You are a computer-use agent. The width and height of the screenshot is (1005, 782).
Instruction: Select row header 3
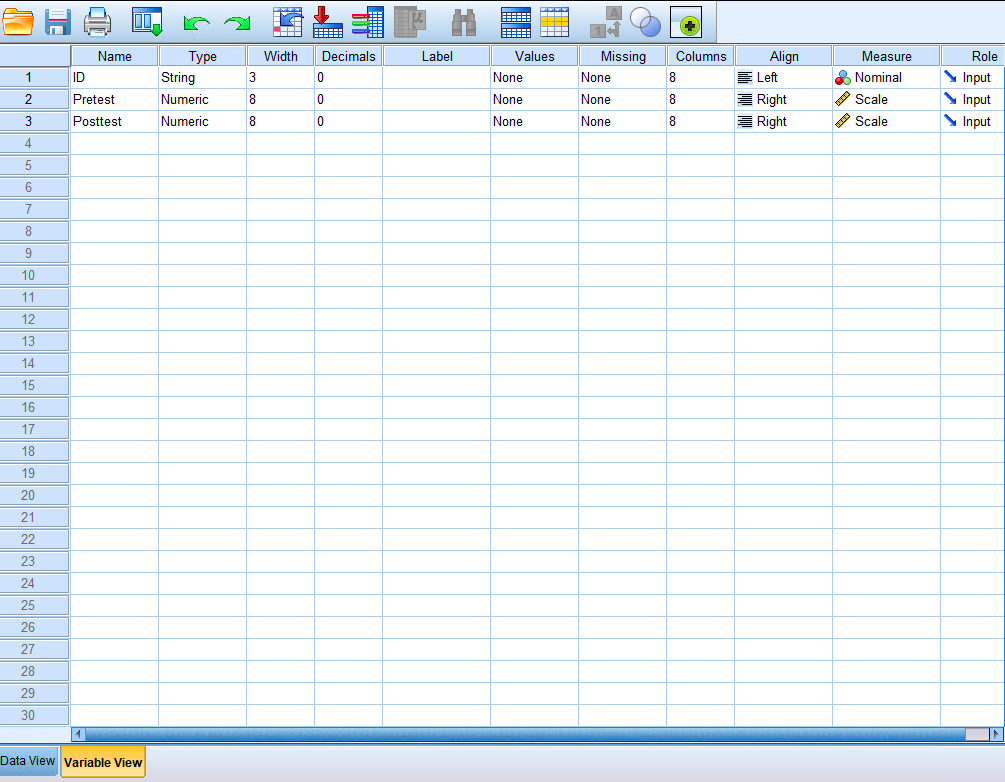pos(35,121)
